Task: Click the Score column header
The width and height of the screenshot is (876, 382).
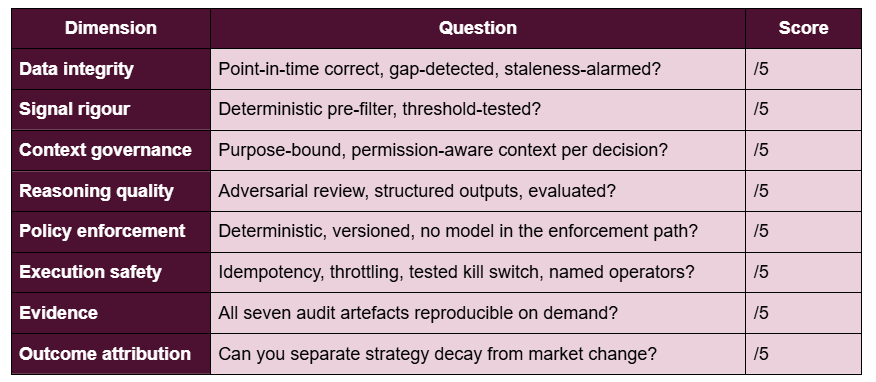Action: click(803, 28)
